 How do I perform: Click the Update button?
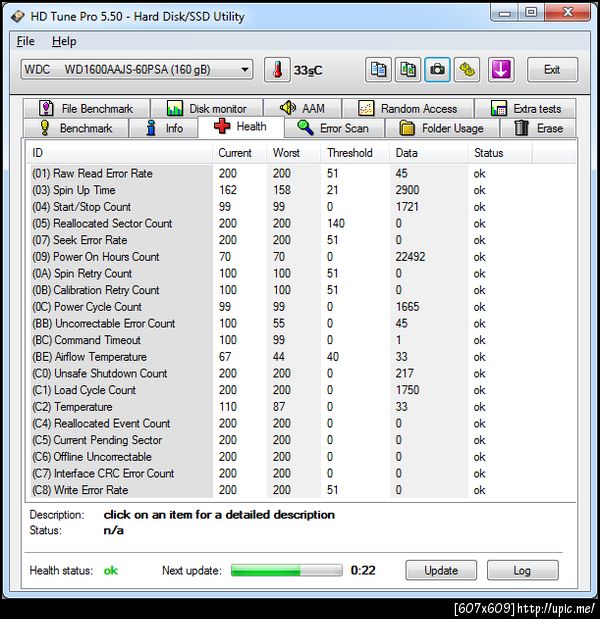click(x=441, y=570)
